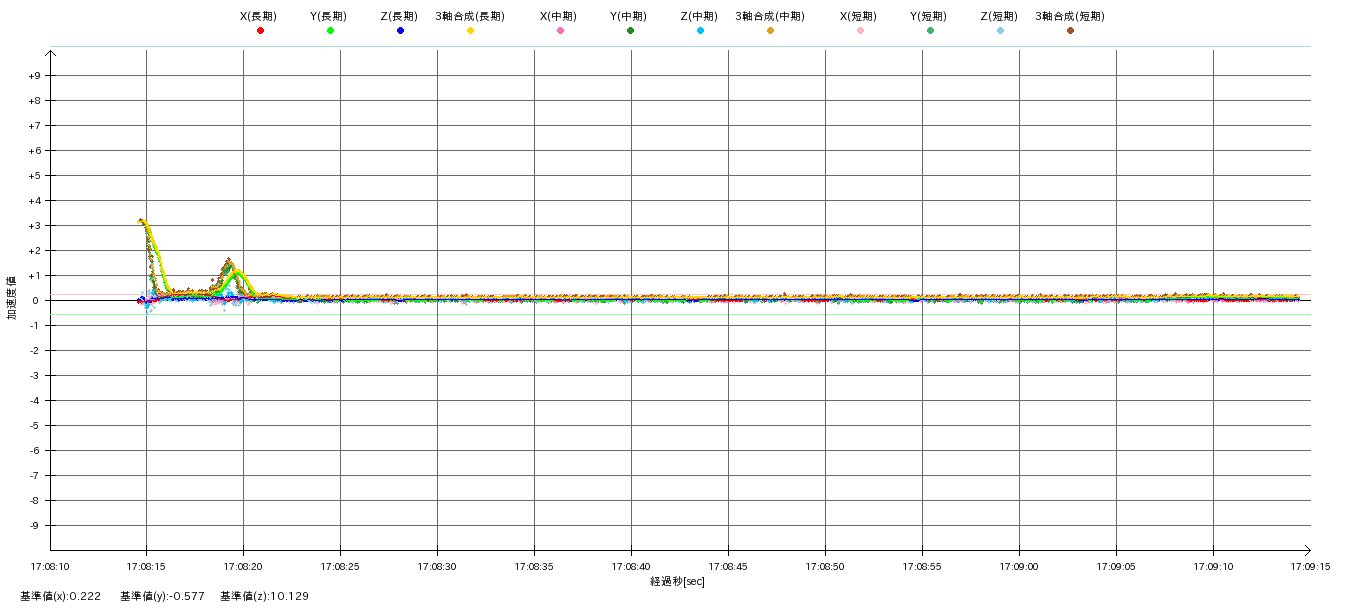Click the +9 y-axis tick label
The width and height of the screenshot is (1350, 610).
click(x=34, y=76)
